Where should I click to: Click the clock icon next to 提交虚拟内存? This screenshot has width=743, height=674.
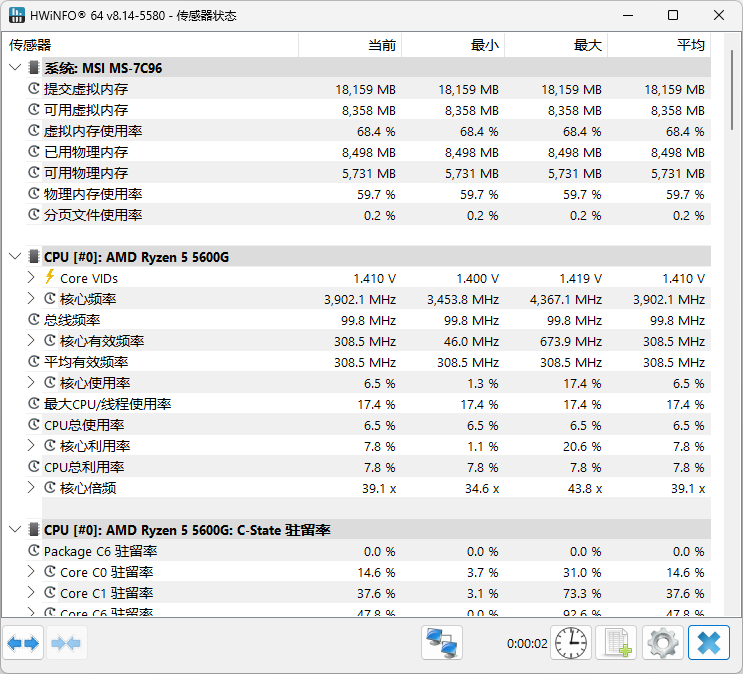pyautogui.click(x=34, y=89)
